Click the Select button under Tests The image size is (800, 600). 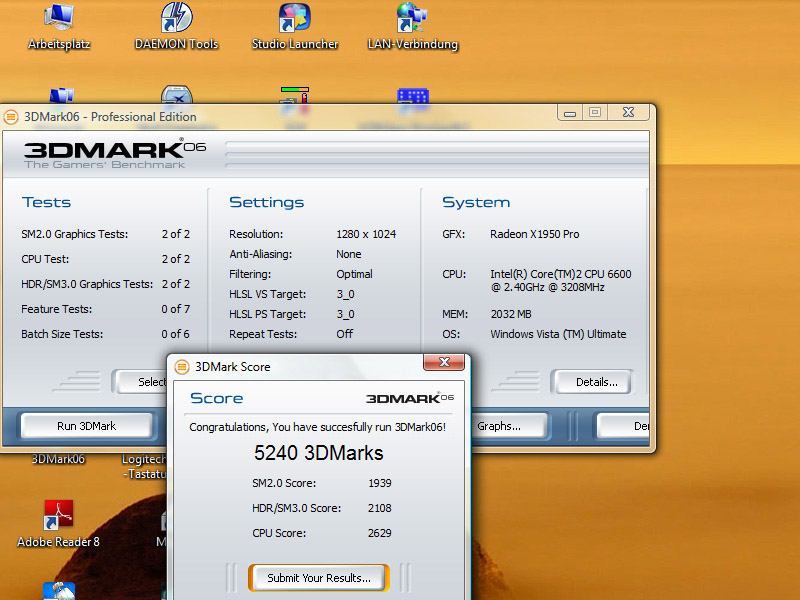click(x=141, y=382)
